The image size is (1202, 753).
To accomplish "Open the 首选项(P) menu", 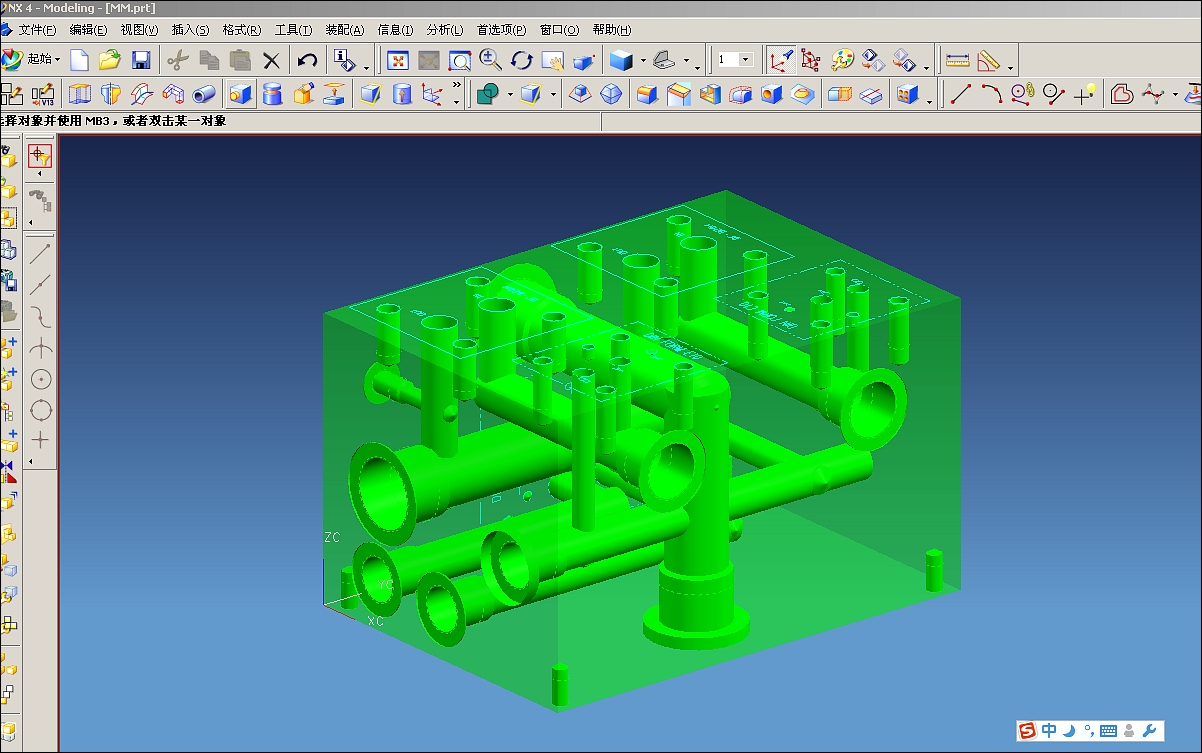I will pos(501,30).
